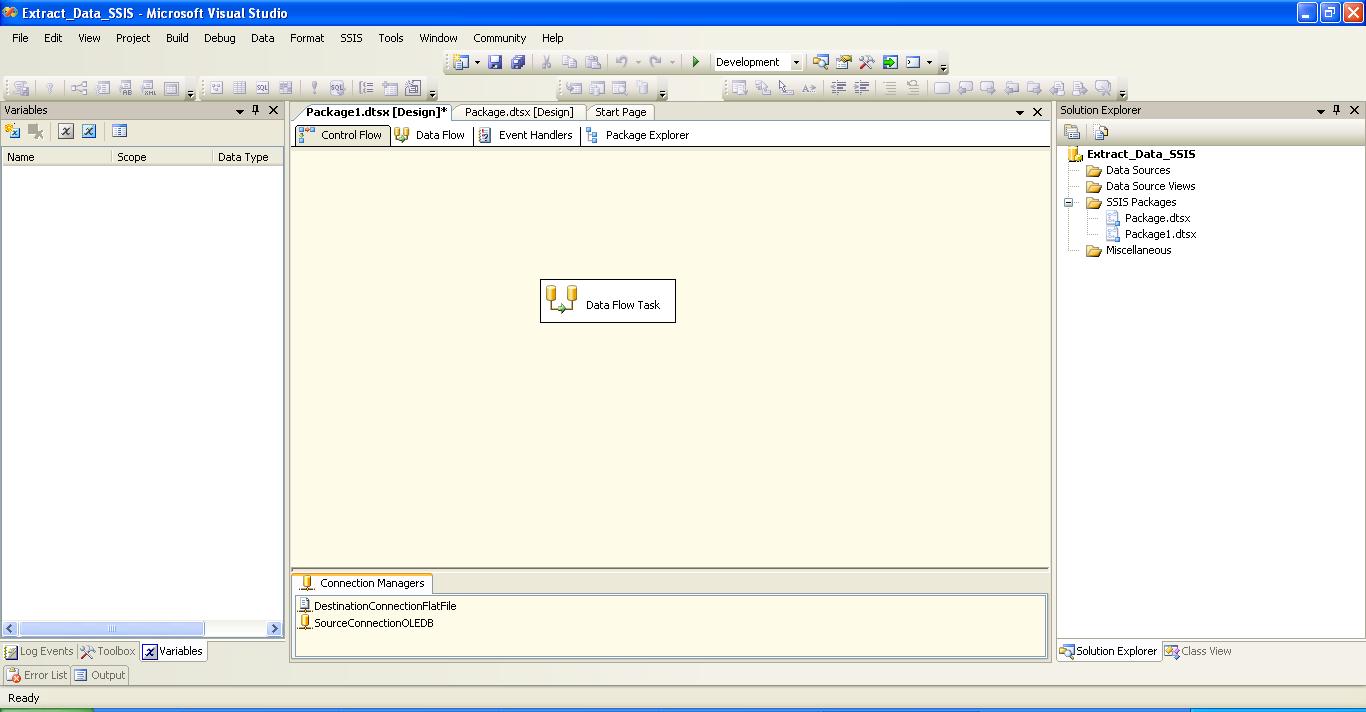The width and height of the screenshot is (1366, 712).
Task: Open the Development configuration dropdown
Action: coord(795,62)
